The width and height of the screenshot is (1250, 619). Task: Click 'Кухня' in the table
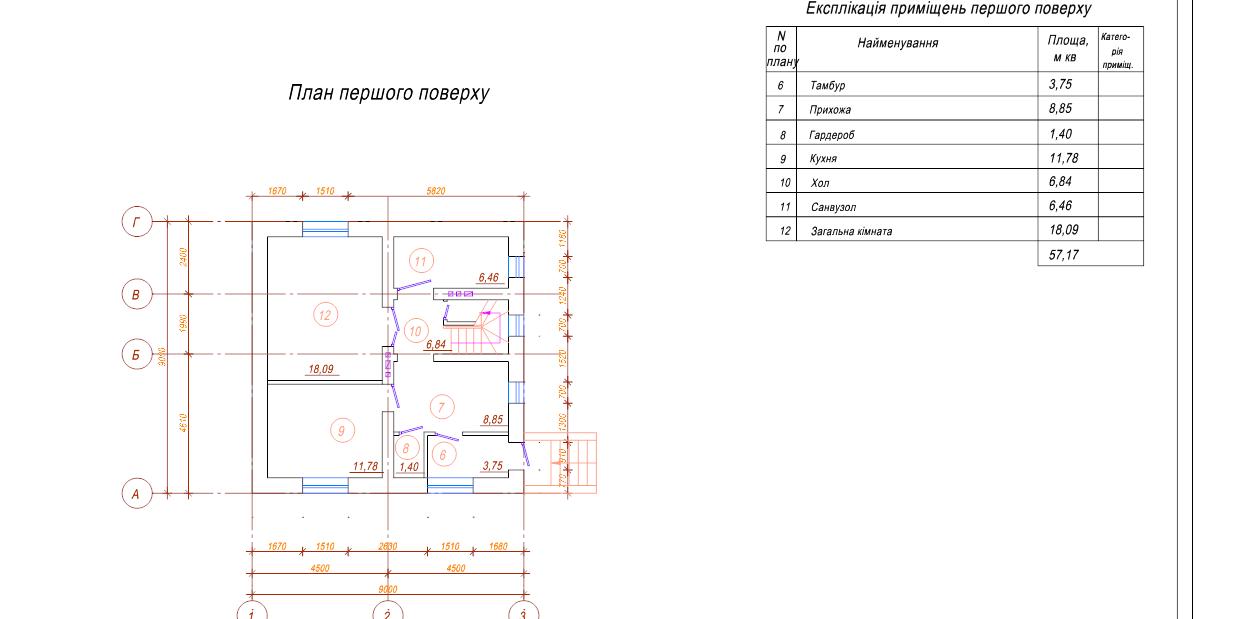click(x=823, y=159)
